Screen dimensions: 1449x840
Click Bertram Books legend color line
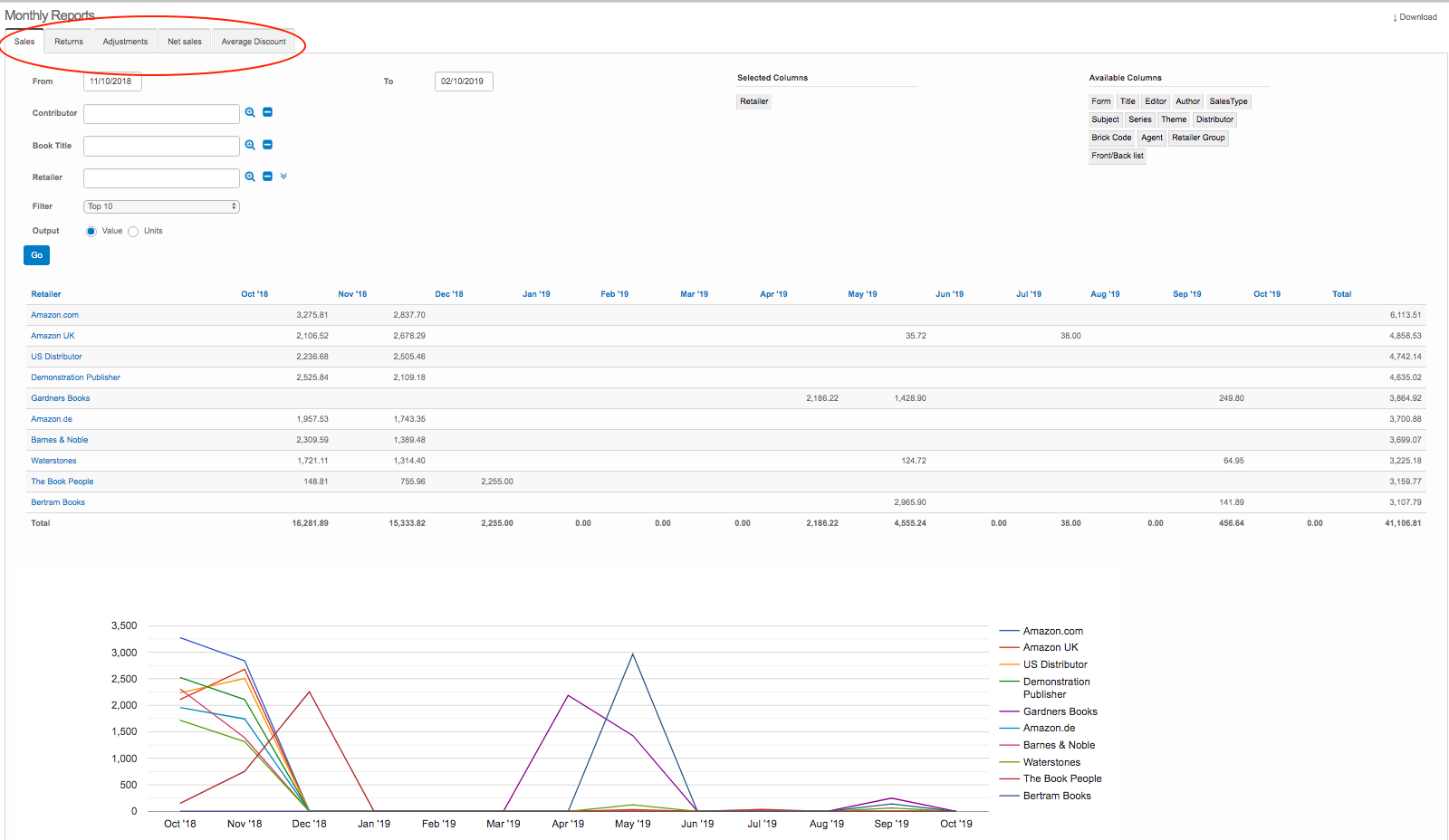click(x=1009, y=796)
